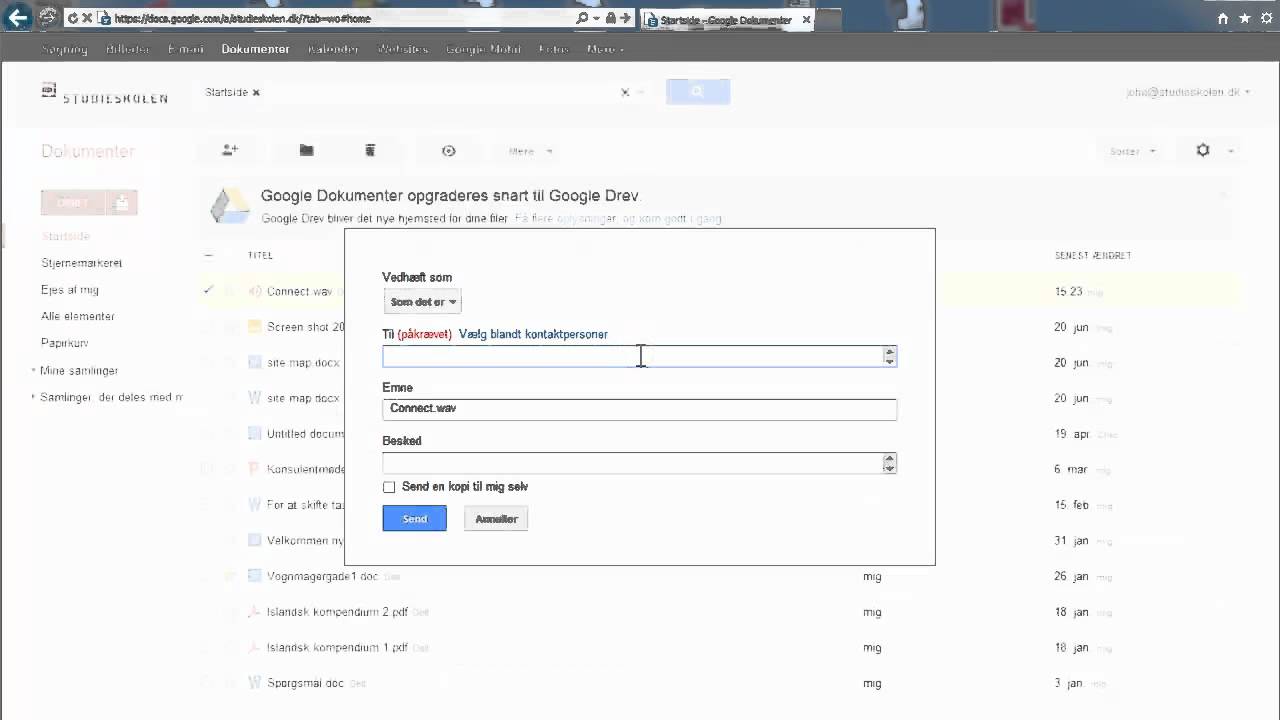Open 'Som det er' attach-as dropdown
This screenshot has height=720, width=1280.
click(x=423, y=302)
